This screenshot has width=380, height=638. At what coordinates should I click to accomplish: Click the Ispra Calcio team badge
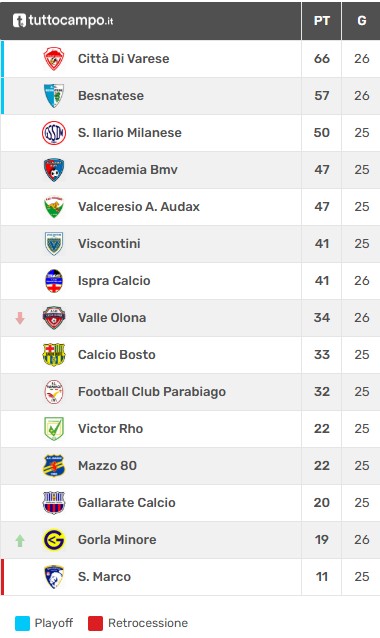54,281
